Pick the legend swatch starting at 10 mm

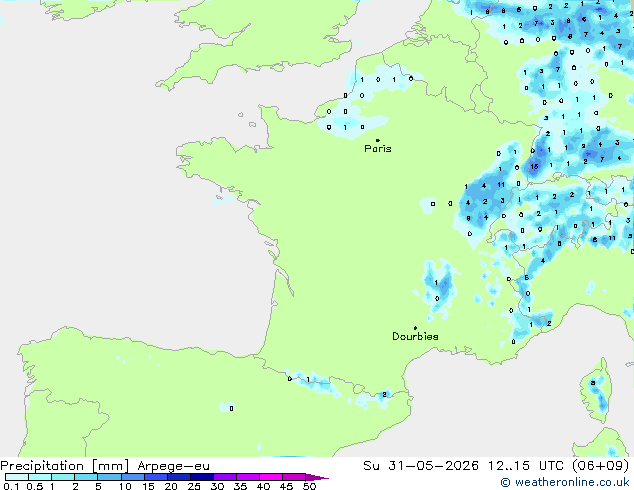tap(133, 477)
